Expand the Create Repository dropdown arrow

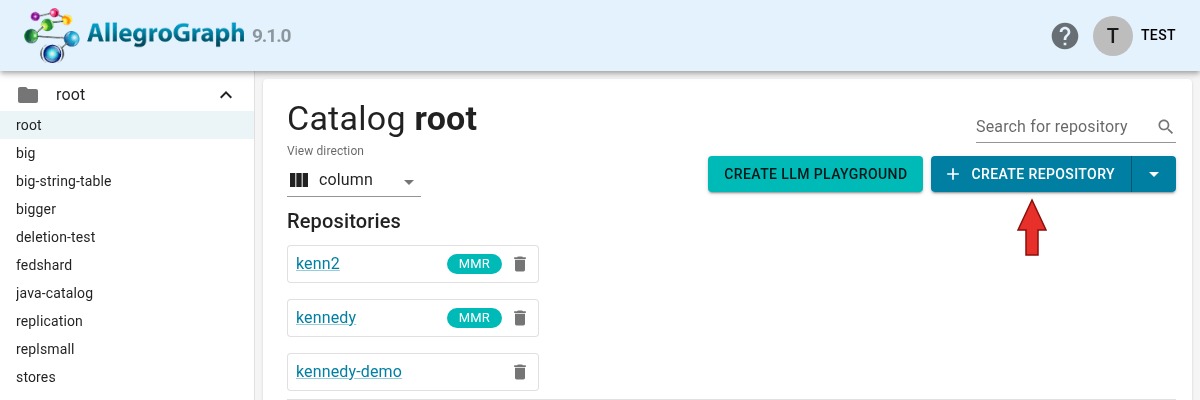pyautogui.click(x=1154, y=174)
